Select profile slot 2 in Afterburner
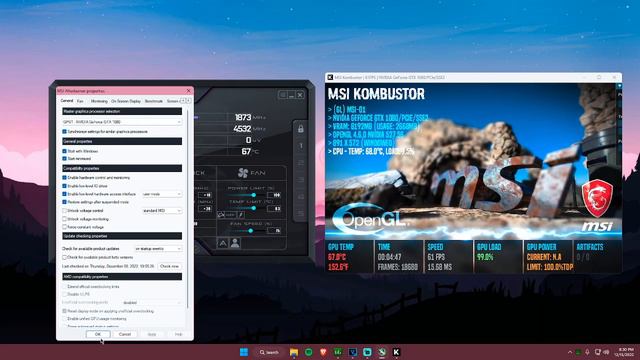Image resolution: width=640 pixels, height=360 pixels. (x=301, y=163)
